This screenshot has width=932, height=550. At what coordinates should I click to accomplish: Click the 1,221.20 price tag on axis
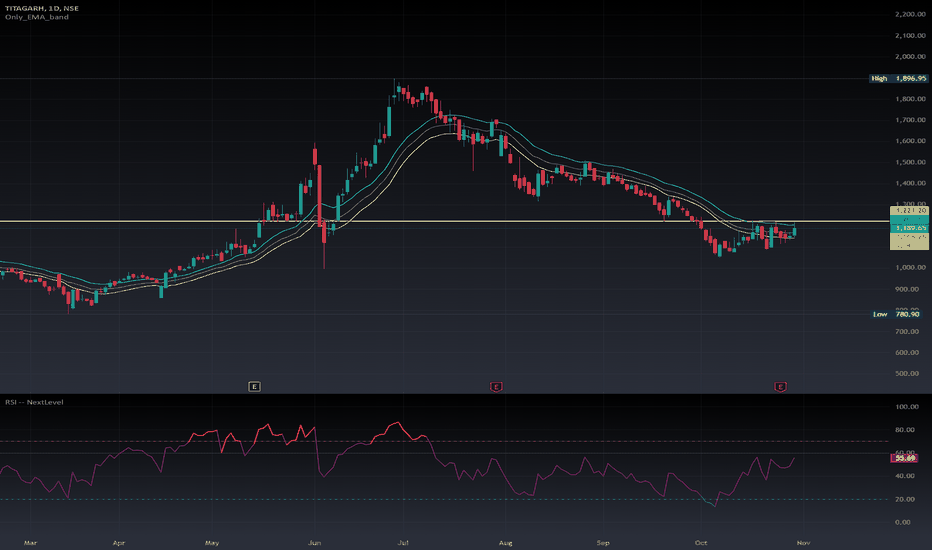909,210
